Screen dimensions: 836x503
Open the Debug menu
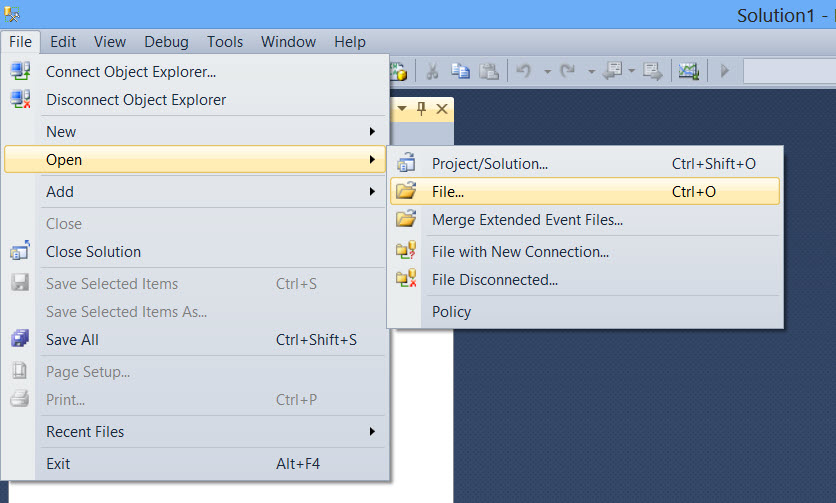[x=166, y=41]
